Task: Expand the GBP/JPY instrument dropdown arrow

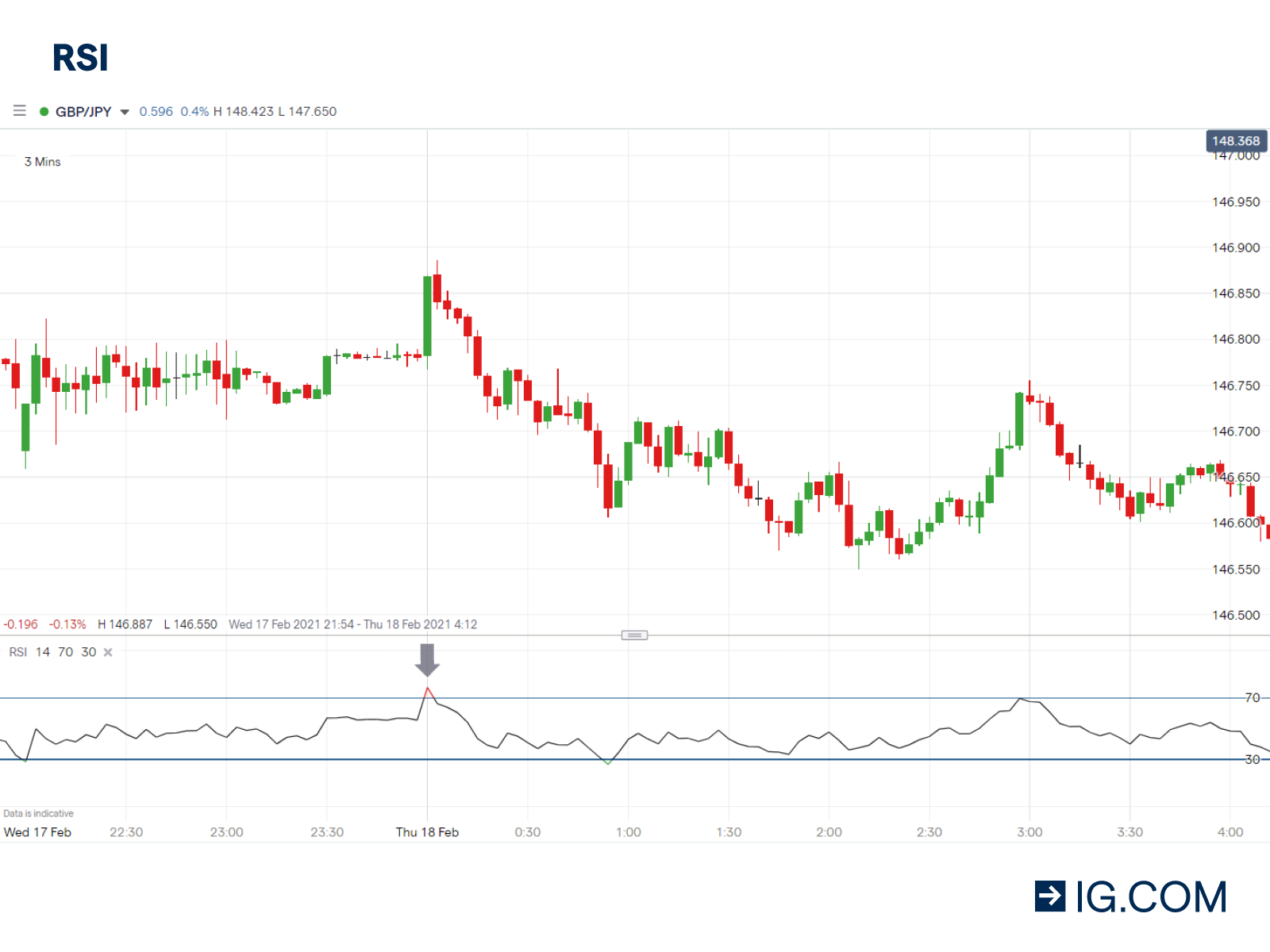Action: click(125, 113)
